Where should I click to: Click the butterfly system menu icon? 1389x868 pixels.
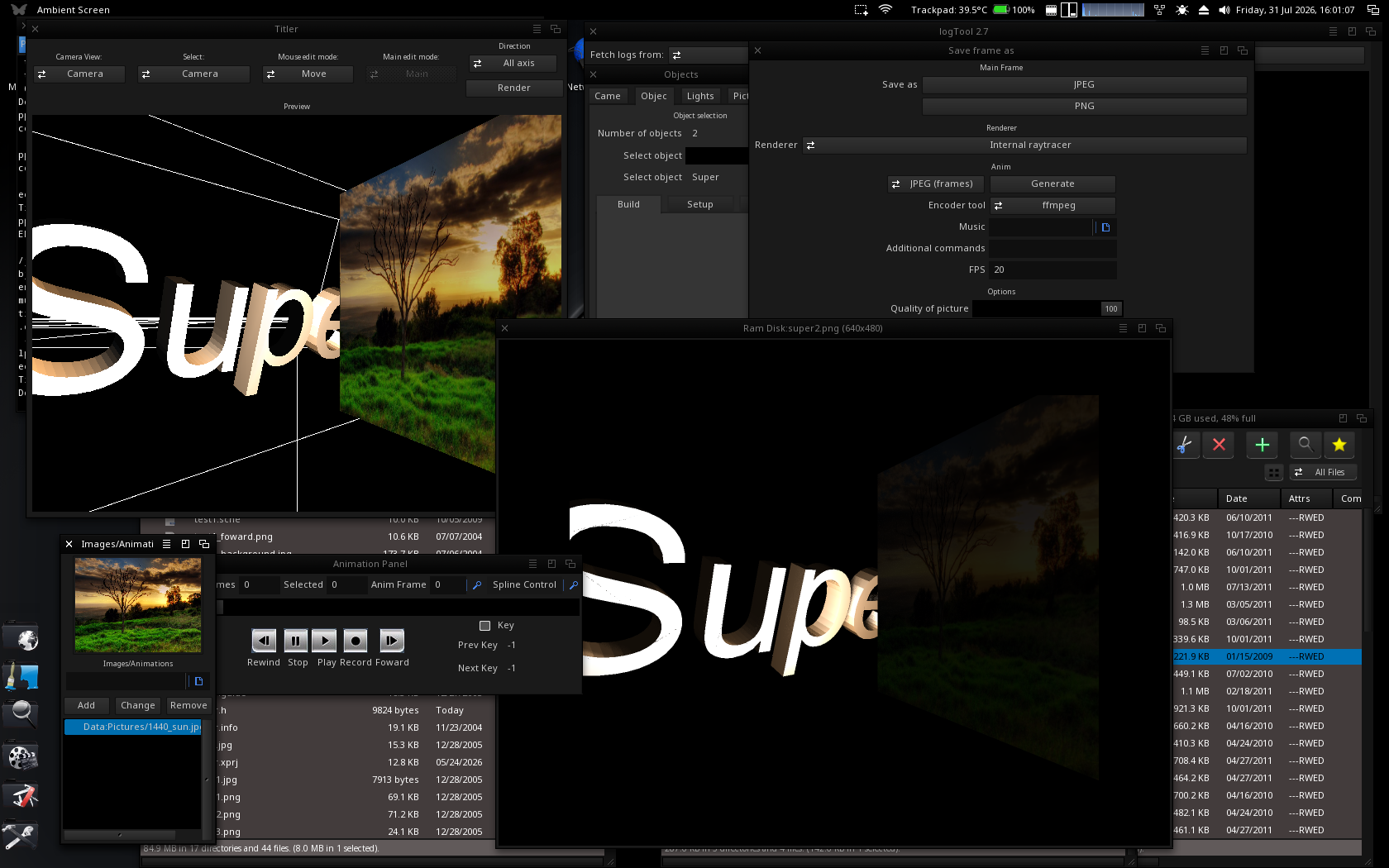point(19,10)
